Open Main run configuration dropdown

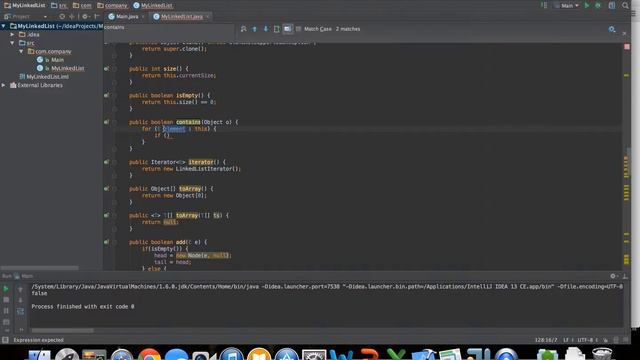(x=567, y=5)
